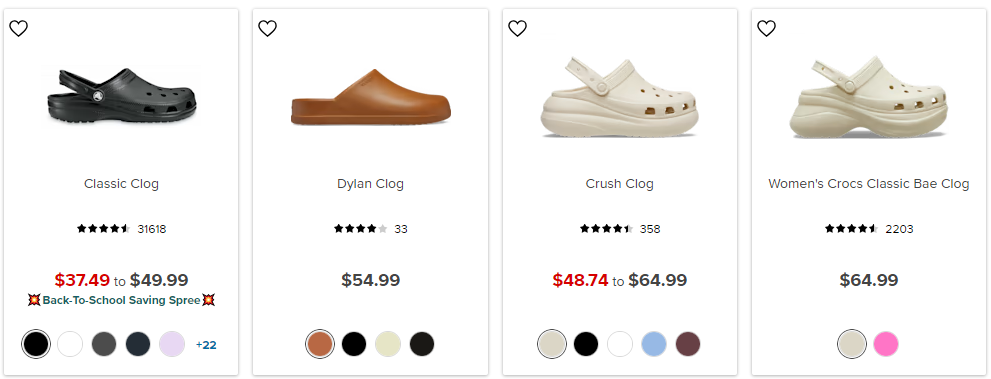Open the Classic Clog product title
This screenshot has height=379, width=991.
pos(121,184)
